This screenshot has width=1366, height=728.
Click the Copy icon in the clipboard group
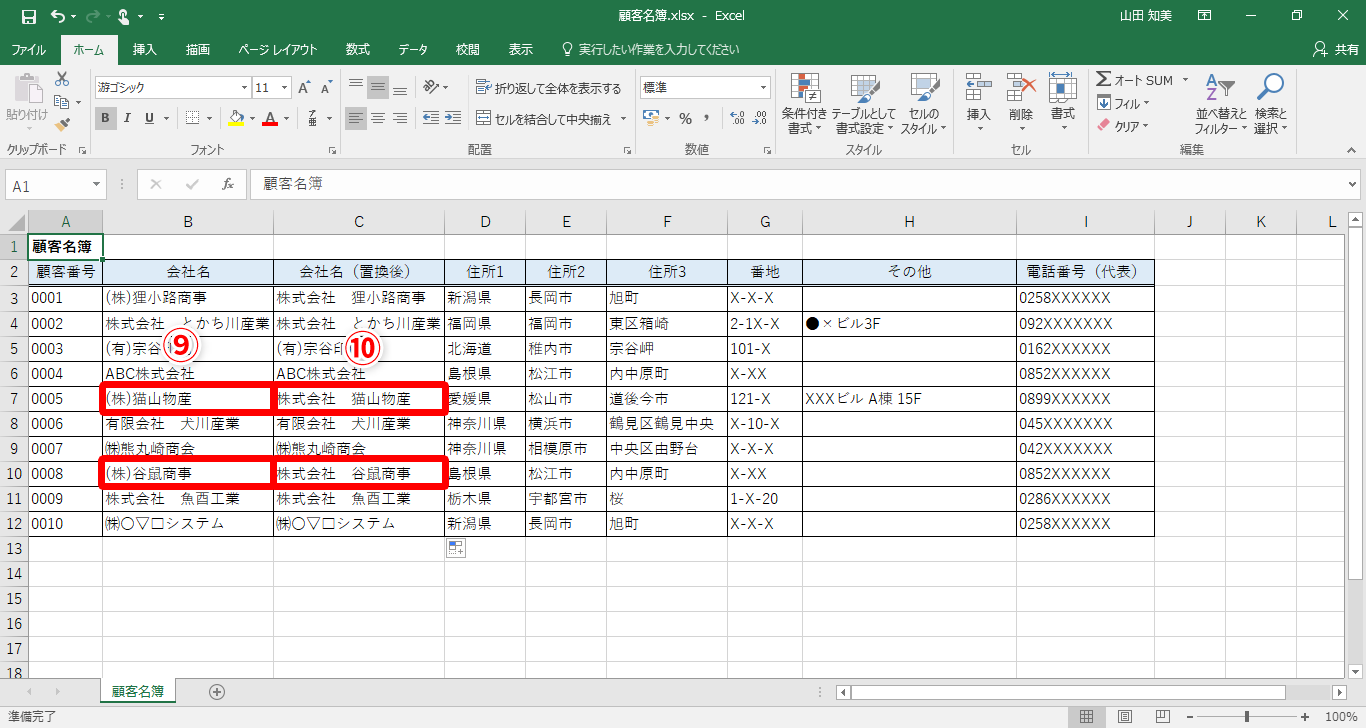[62, 102]
